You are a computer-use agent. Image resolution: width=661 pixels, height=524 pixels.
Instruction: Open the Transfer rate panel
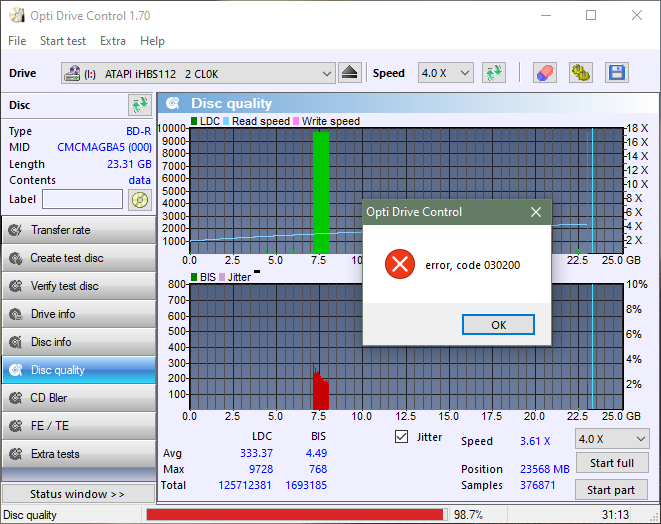(x=79, y=230)
